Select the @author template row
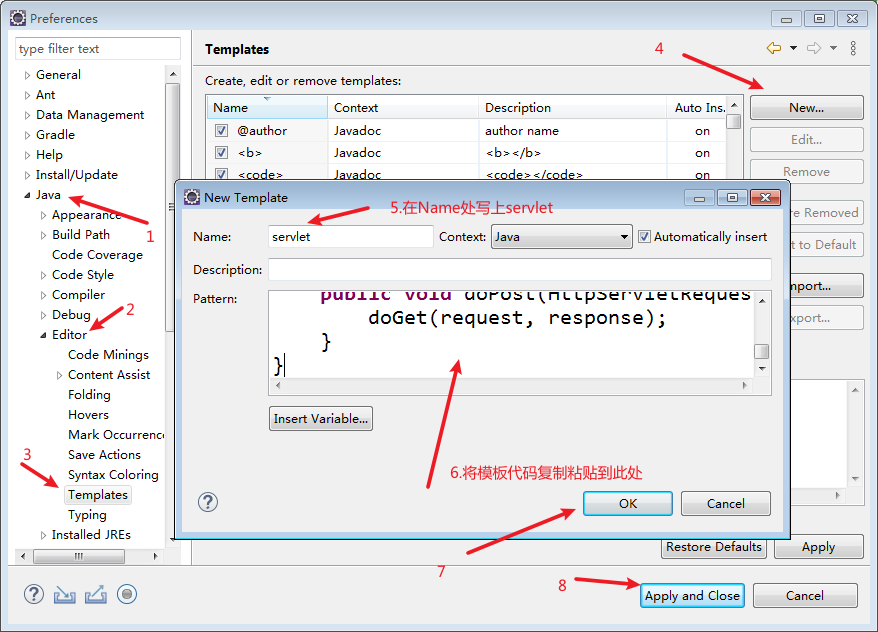This screenshot has width=878, height=632. pos(466,131)
